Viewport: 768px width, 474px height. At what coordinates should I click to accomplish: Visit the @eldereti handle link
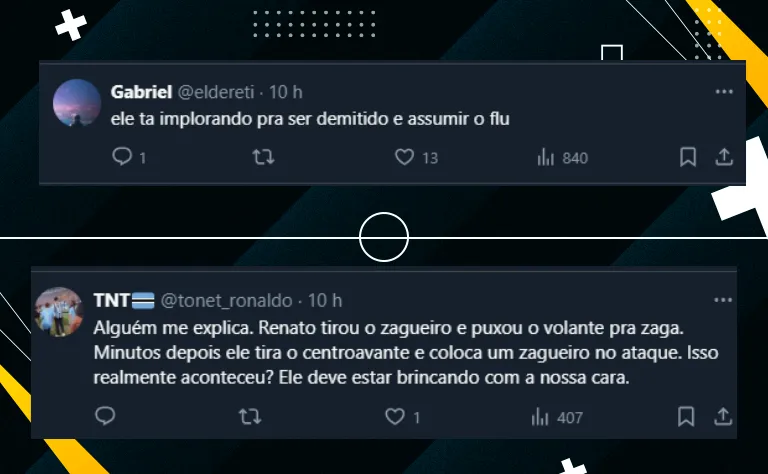point(216,92)
